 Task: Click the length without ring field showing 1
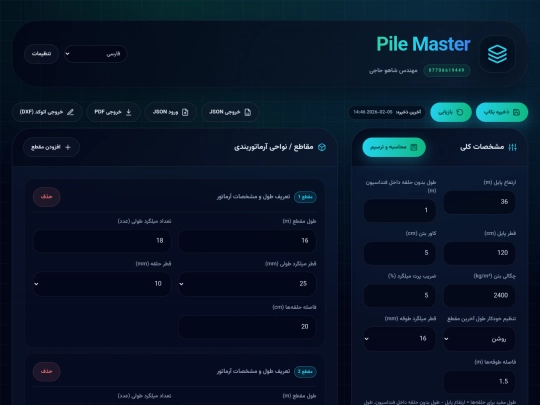(400, 210)
